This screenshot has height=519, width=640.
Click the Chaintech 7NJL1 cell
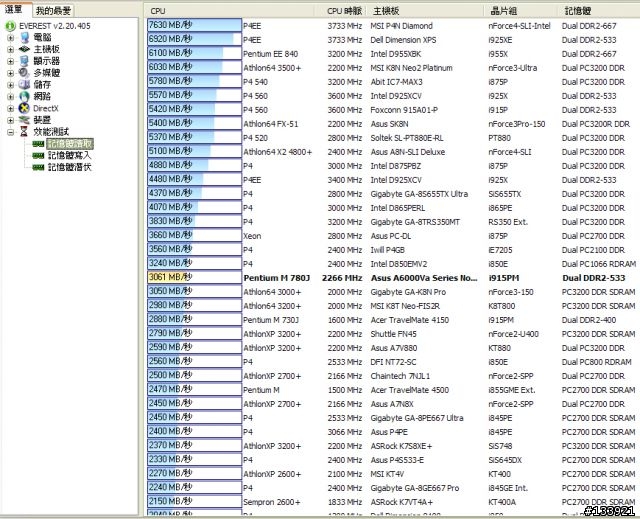point(400,376)
